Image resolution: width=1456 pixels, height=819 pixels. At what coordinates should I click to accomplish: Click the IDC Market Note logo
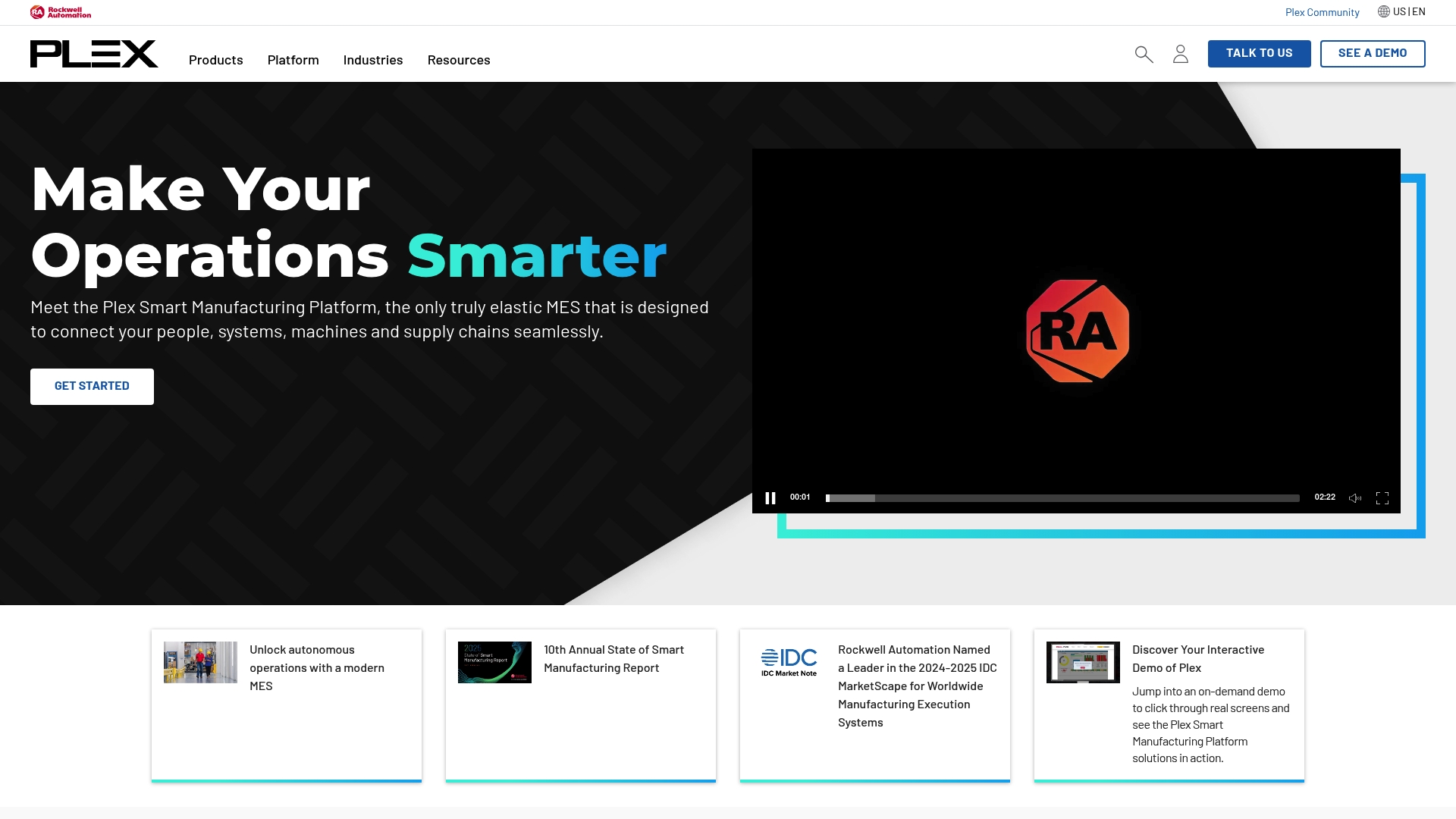pyautogui.click(x=788, y=661)
